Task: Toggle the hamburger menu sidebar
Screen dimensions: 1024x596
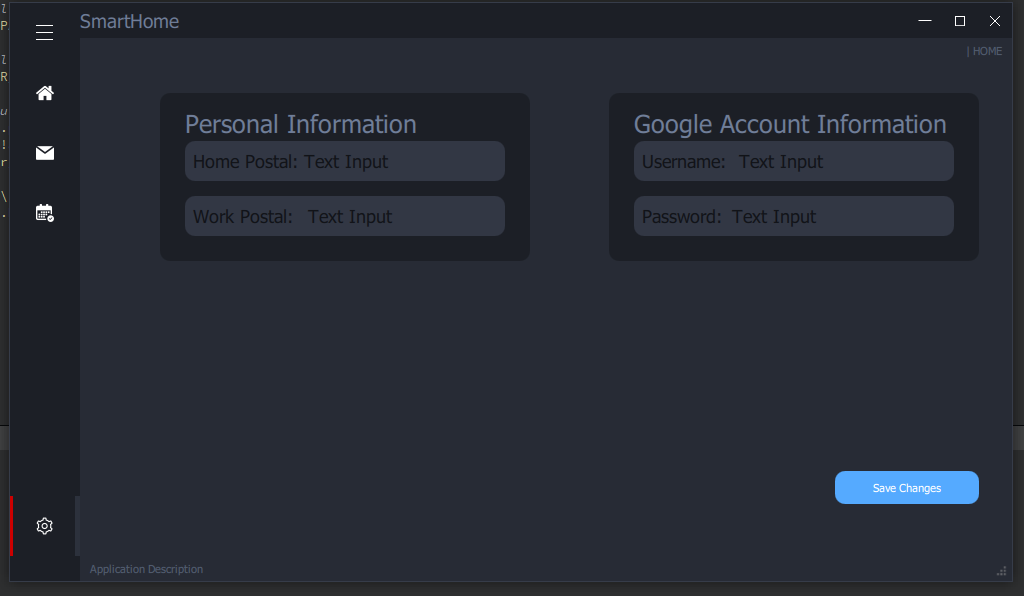Action: click(x=44, y=33)
